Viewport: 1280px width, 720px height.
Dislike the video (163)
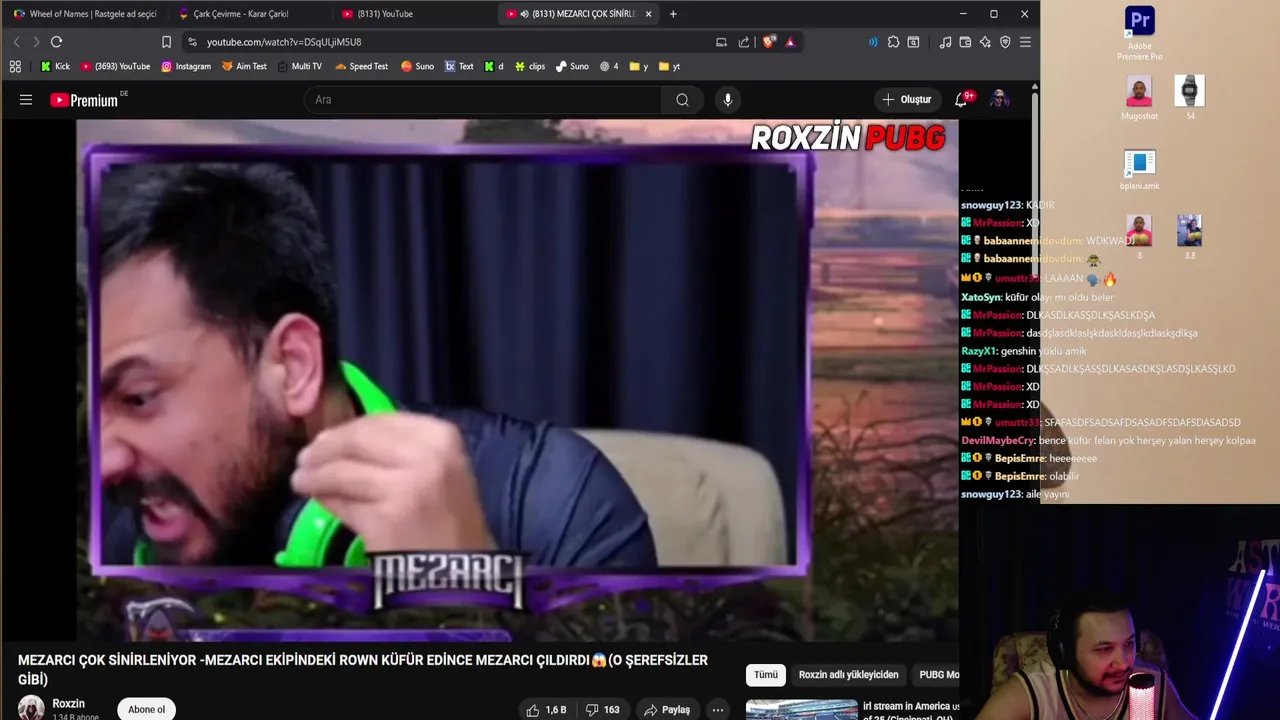tap(603, 710)
